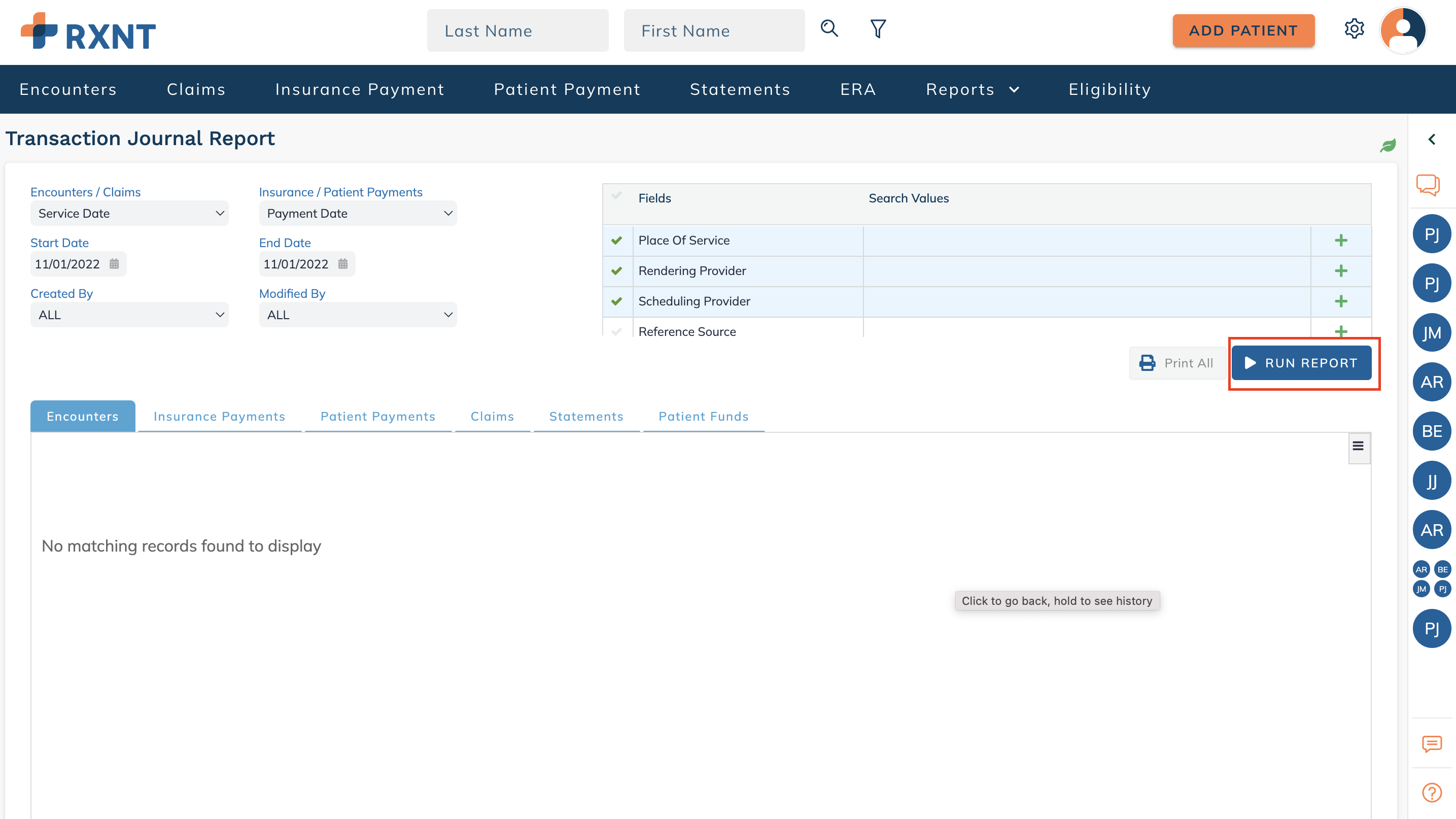Click the user profile avatar
The height and width of the screenshot is (819, 1456).
(x=1403, y=30)
